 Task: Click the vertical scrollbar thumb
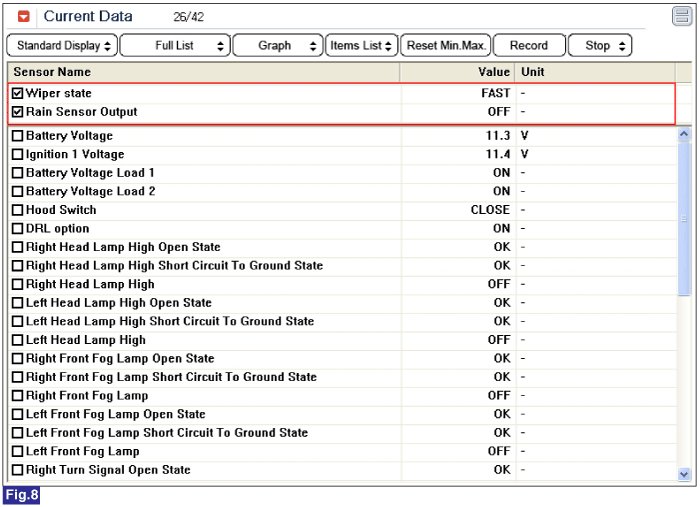(x=684, y=220)
